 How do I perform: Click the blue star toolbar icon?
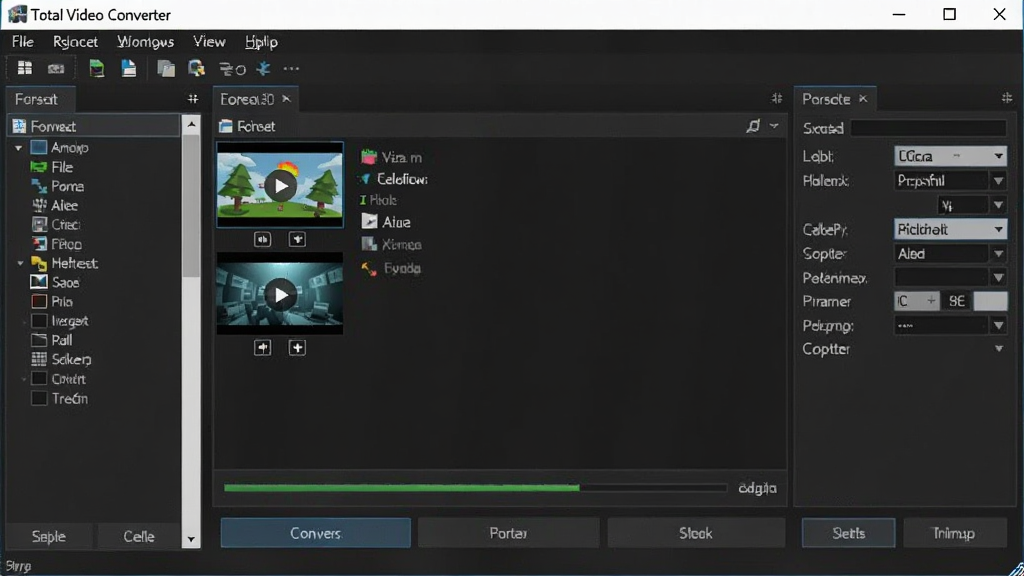[x=263, y=68]
